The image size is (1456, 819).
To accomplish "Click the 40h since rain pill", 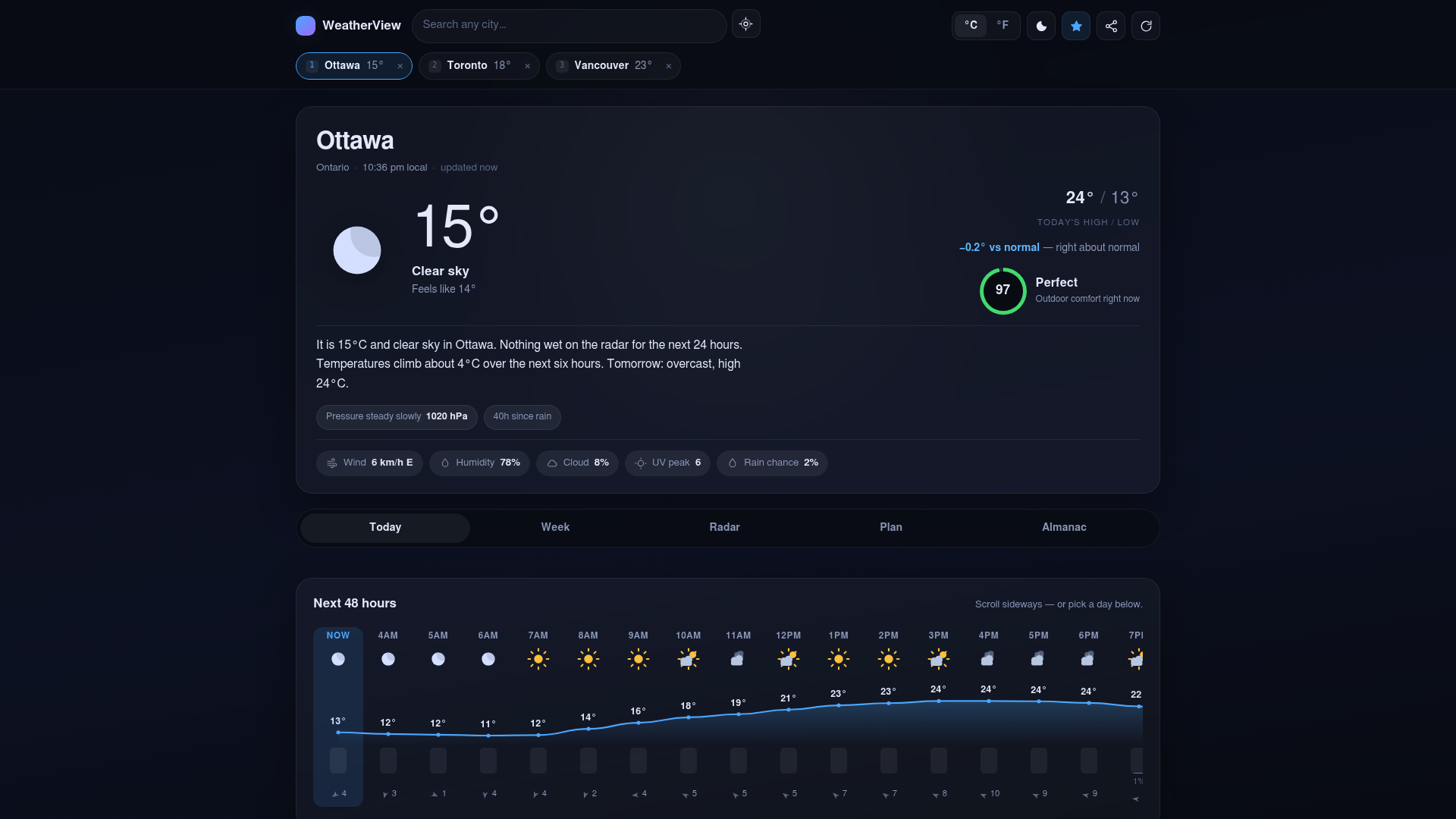I will [x=522, y=417].
